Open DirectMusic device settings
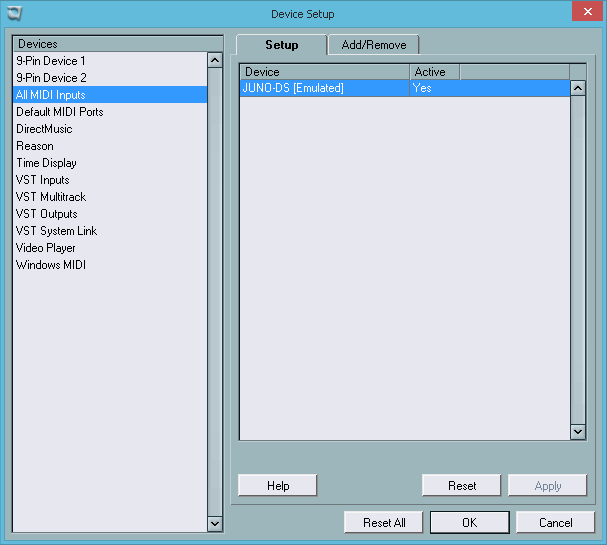The image size is (607, 545). point(44,129)
